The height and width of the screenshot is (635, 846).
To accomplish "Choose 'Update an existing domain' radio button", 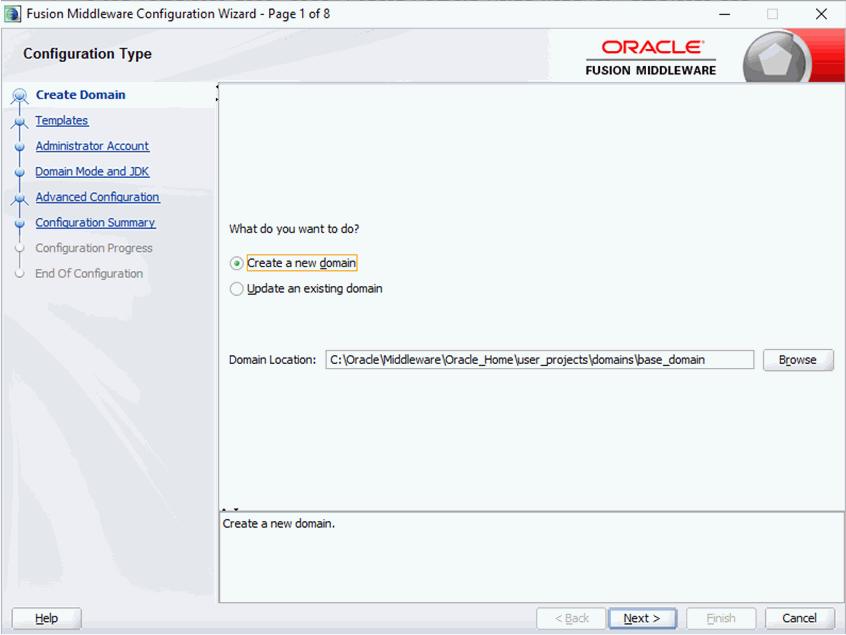I will tap(237, 289).
